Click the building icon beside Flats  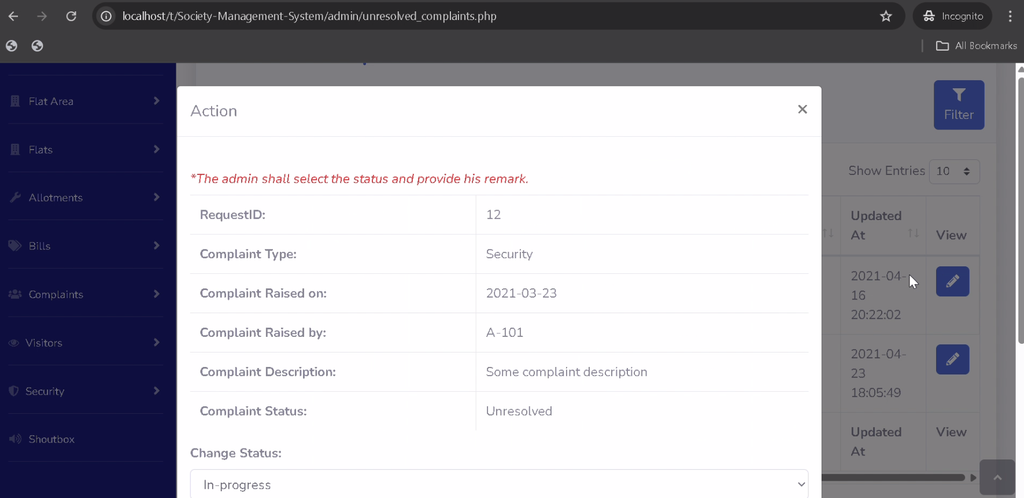point(14,149)
